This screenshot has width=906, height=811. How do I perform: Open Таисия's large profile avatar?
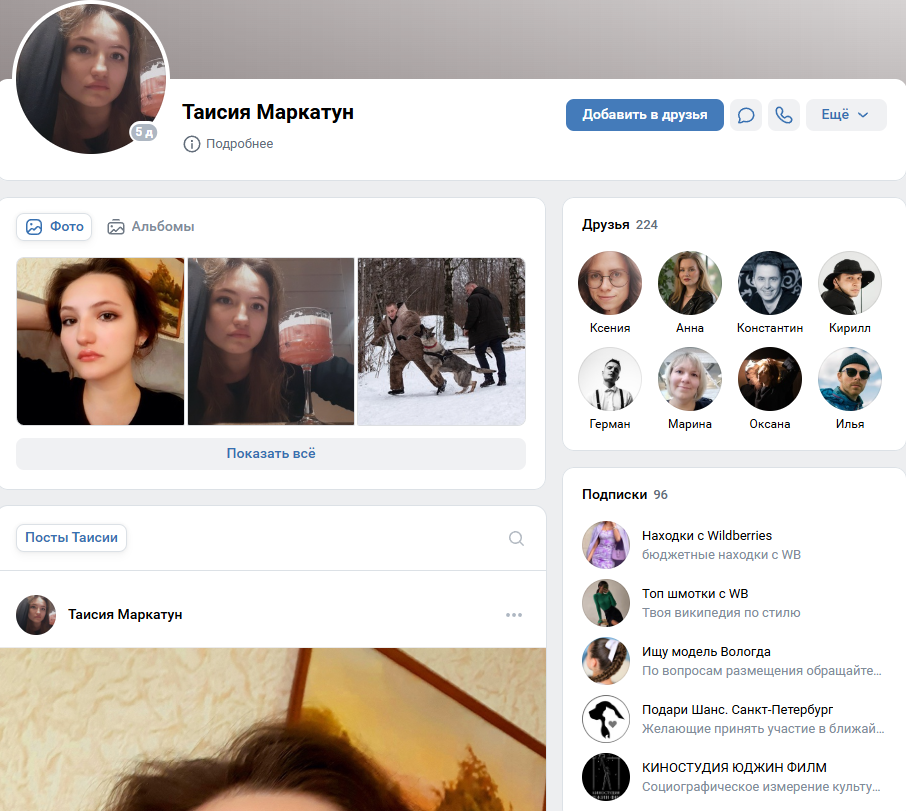tap(91, 79)
